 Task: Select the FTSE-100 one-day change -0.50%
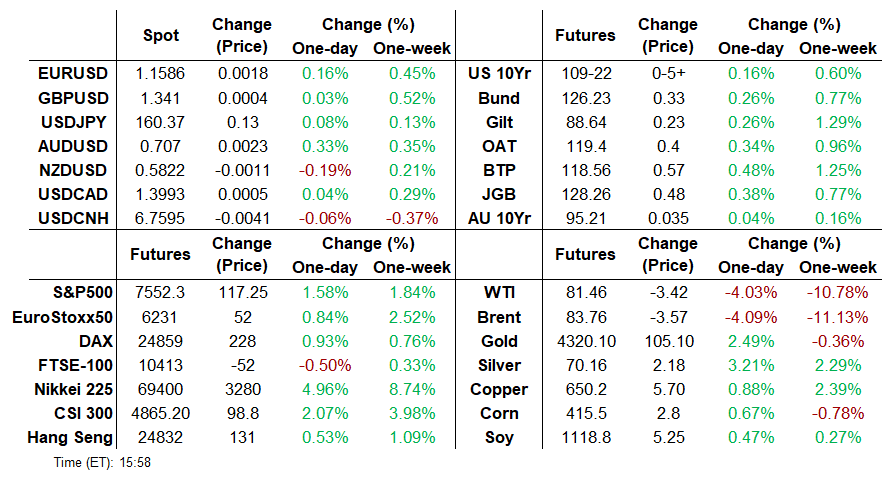(325, 365)
